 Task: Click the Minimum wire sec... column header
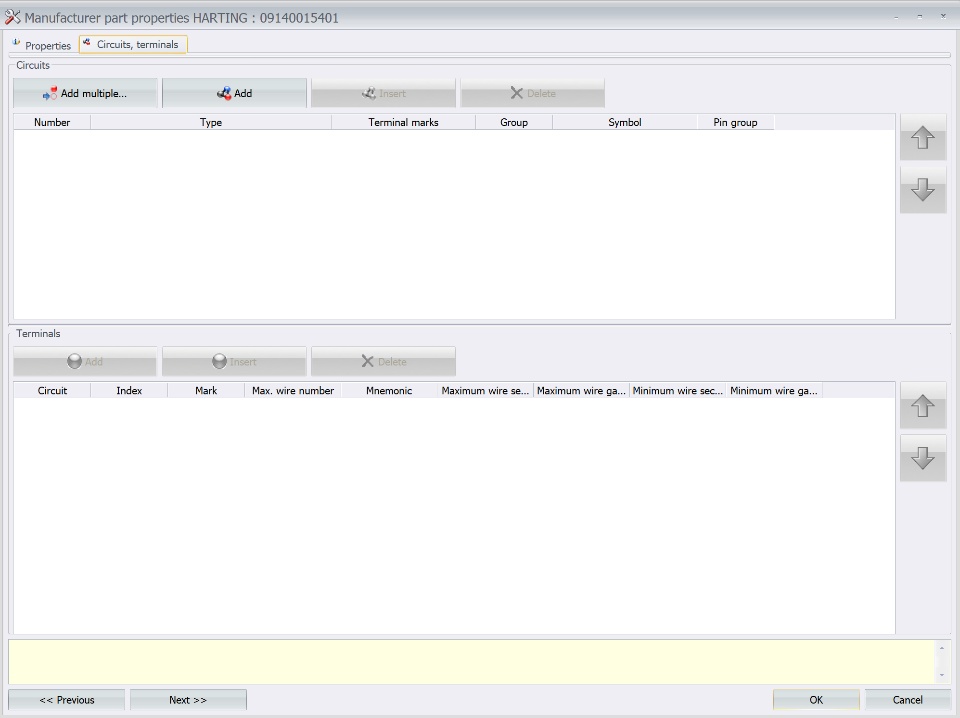click(677, 390)
